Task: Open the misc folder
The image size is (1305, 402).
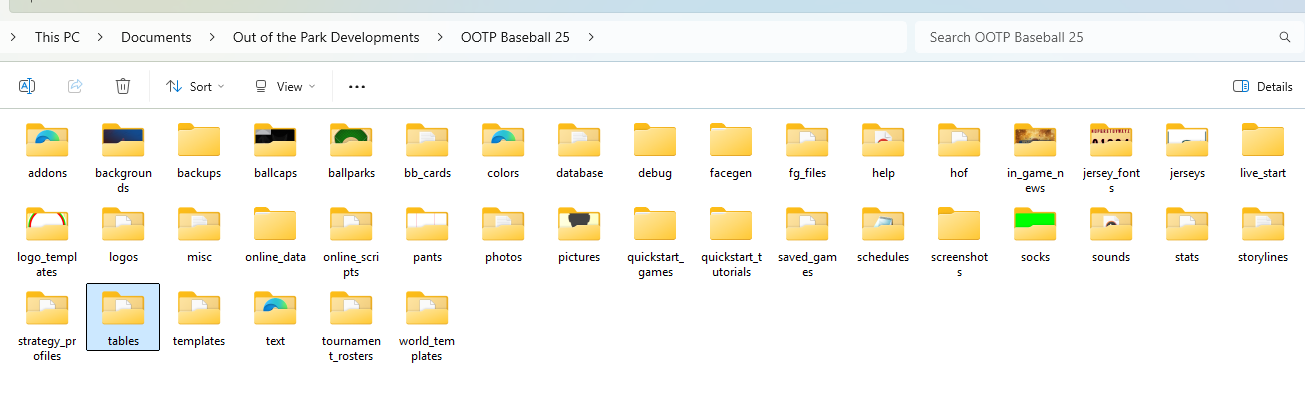Action: coord(199,235)
